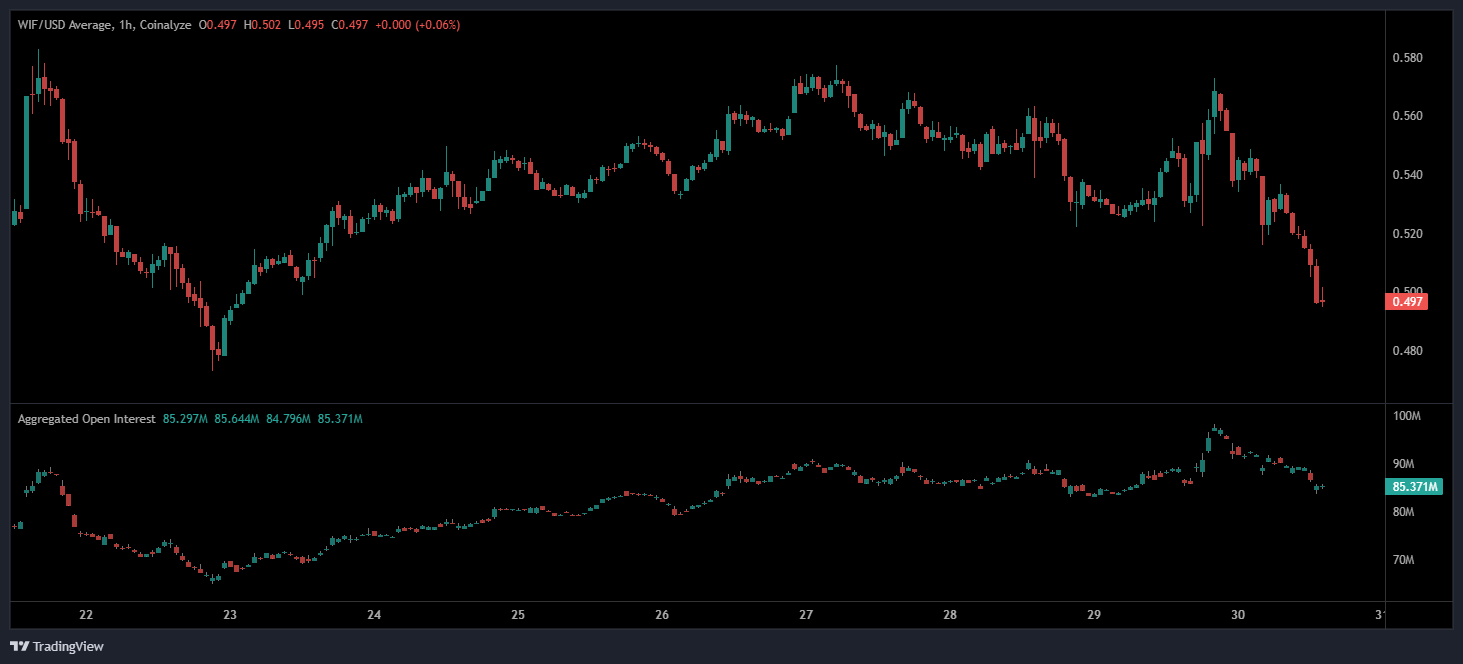
Task: Click the date label 22 on time axis
Action: (x=86, y=614)
